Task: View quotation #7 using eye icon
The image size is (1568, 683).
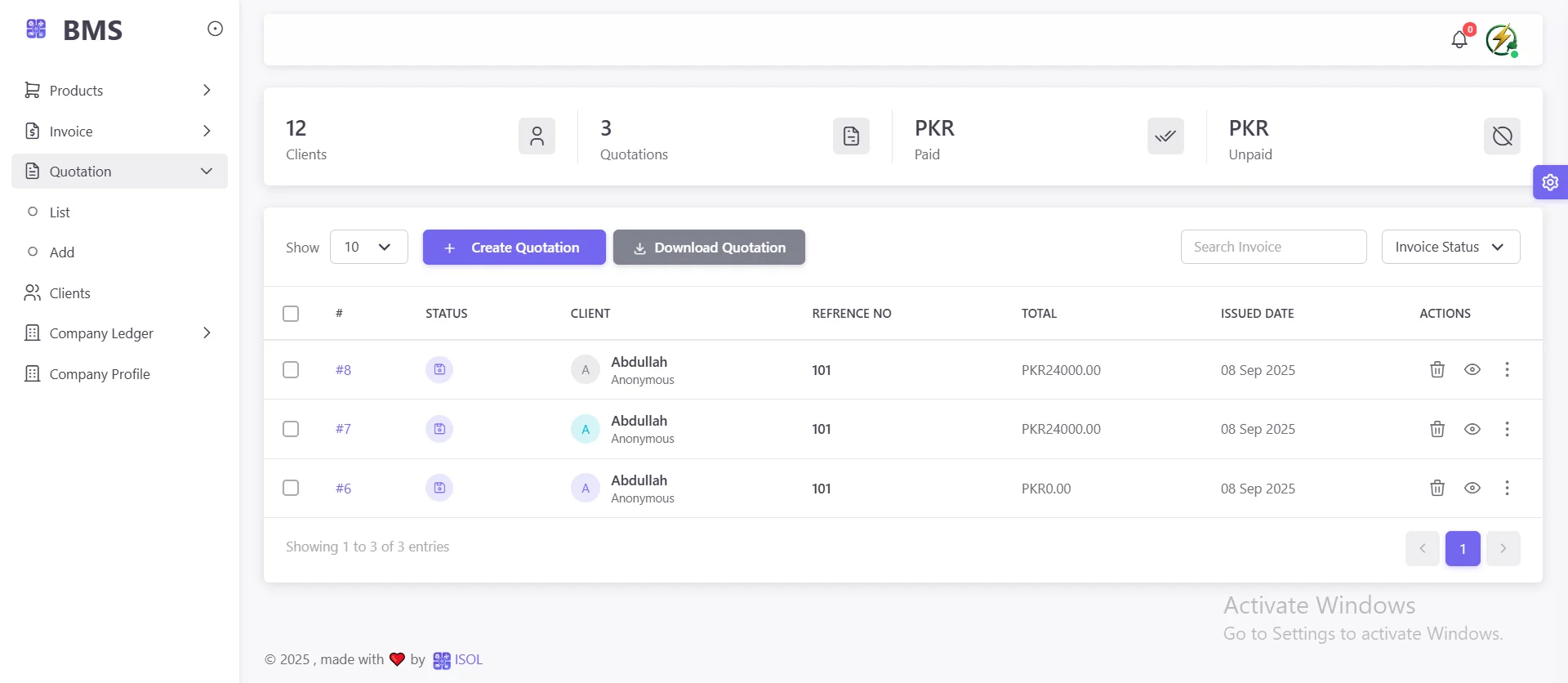Action: coord(1472,429)
